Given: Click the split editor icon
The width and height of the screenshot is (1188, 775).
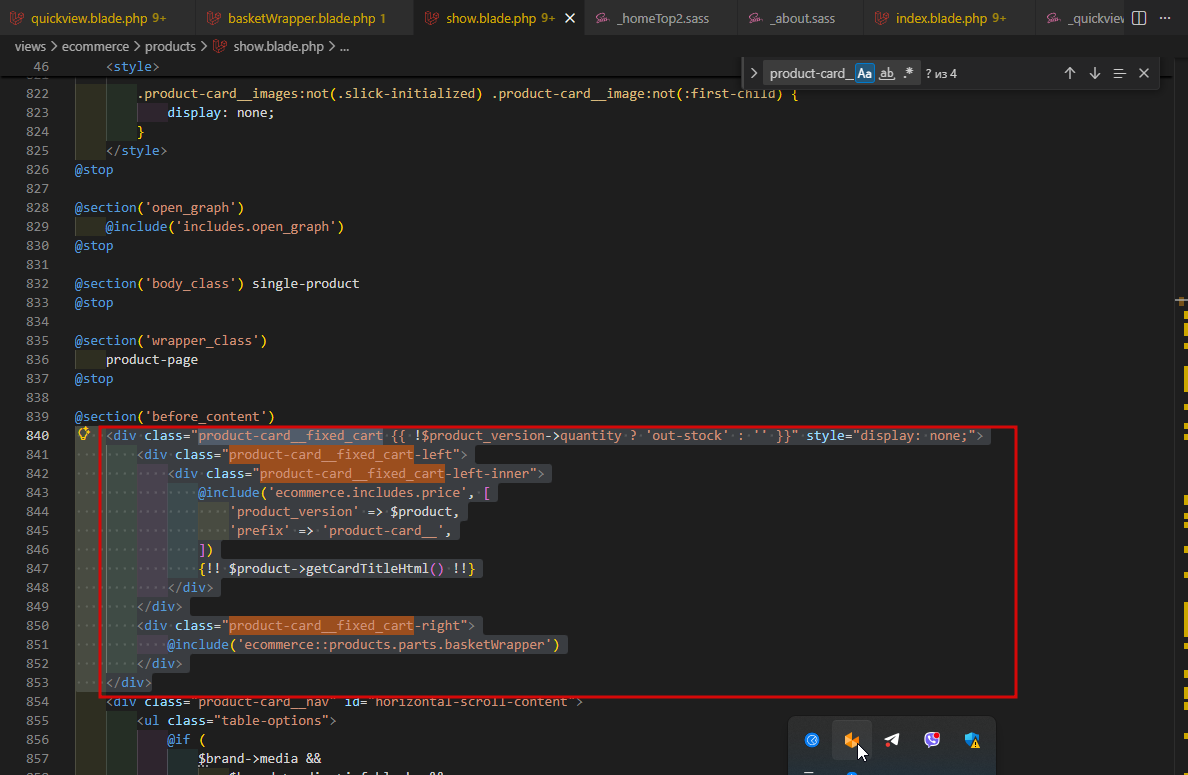Looking at the screenshot, I should [x=1139, y=18].
